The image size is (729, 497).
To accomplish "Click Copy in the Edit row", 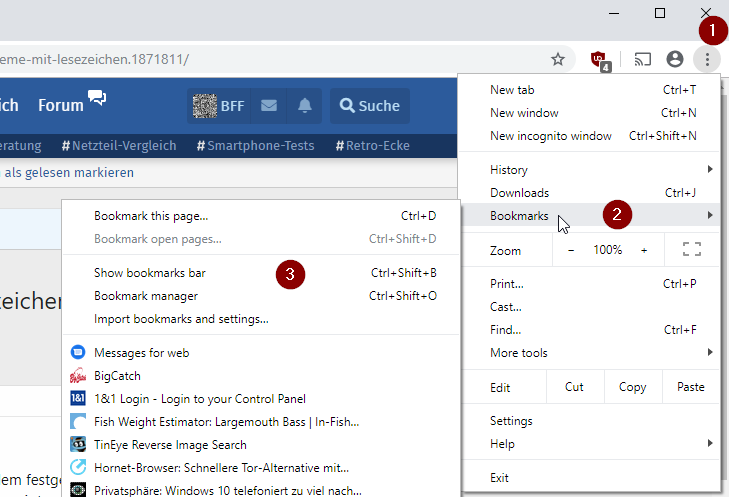I will tap(633, 387).
